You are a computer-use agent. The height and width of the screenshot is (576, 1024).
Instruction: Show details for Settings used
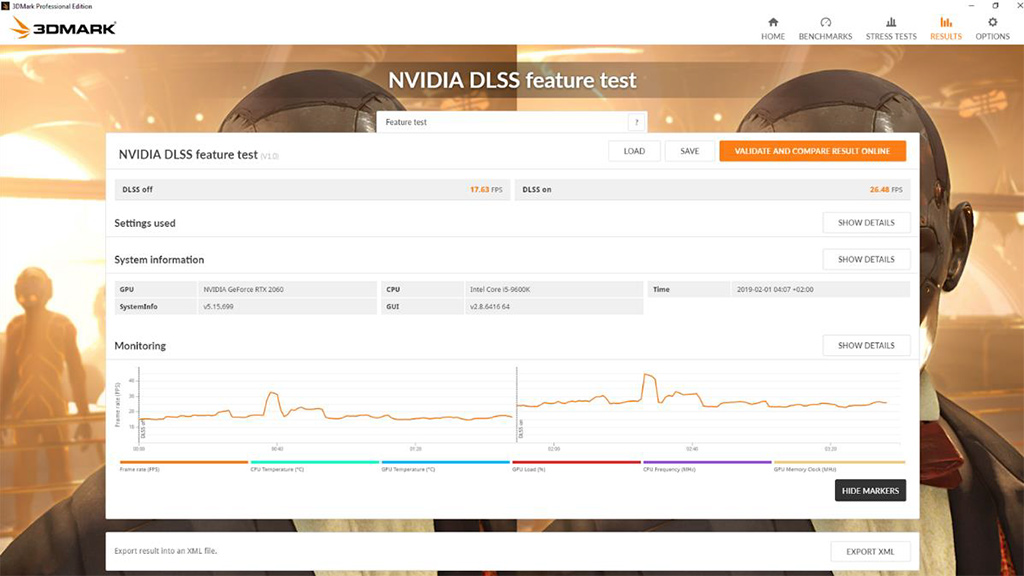coord(866,223)
